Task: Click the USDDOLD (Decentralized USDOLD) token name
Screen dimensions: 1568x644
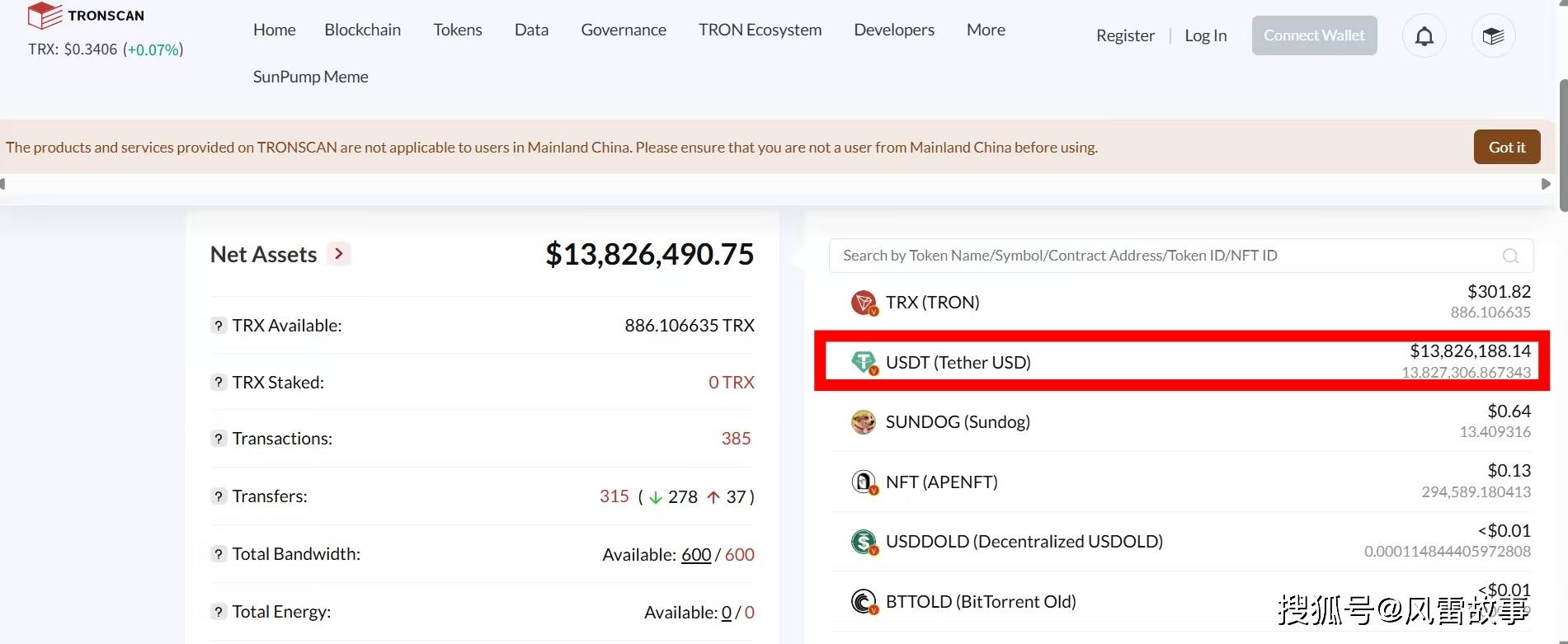Action: point(1024,542)
